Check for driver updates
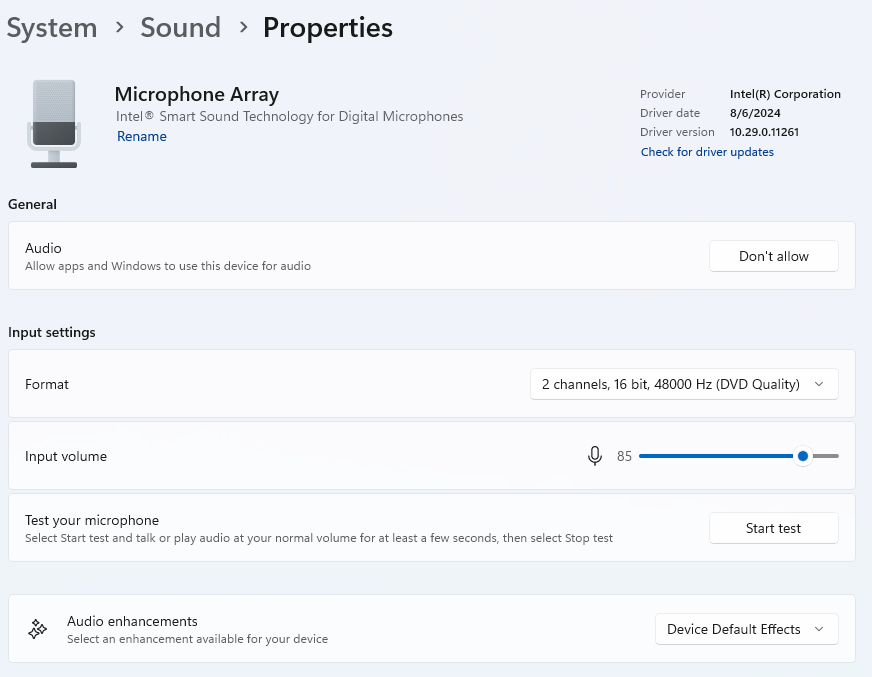The image size is (872, 677). coord(707,152)
